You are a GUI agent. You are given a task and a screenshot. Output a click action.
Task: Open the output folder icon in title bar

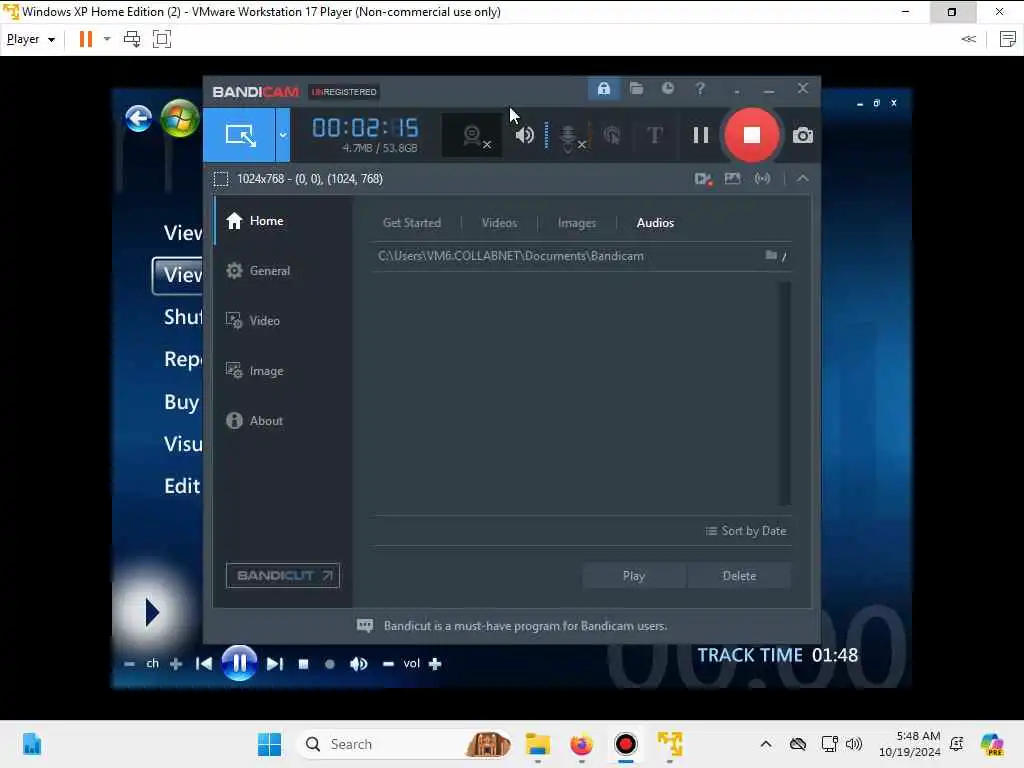636,88
